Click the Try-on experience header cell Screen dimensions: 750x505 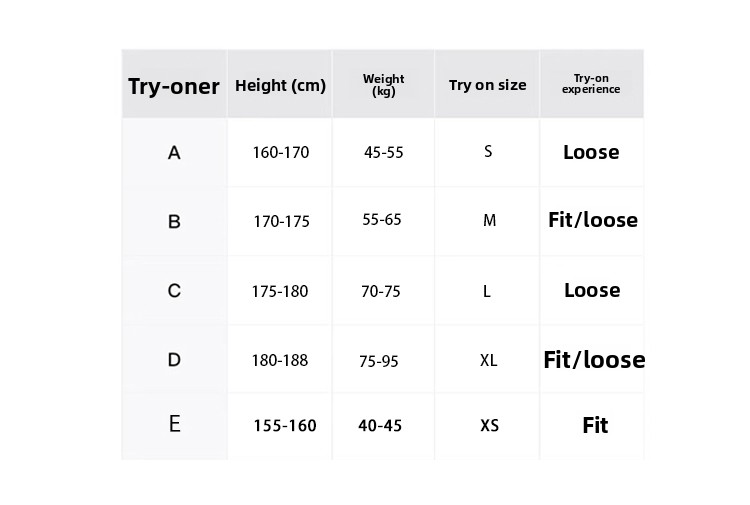point(591,84)
